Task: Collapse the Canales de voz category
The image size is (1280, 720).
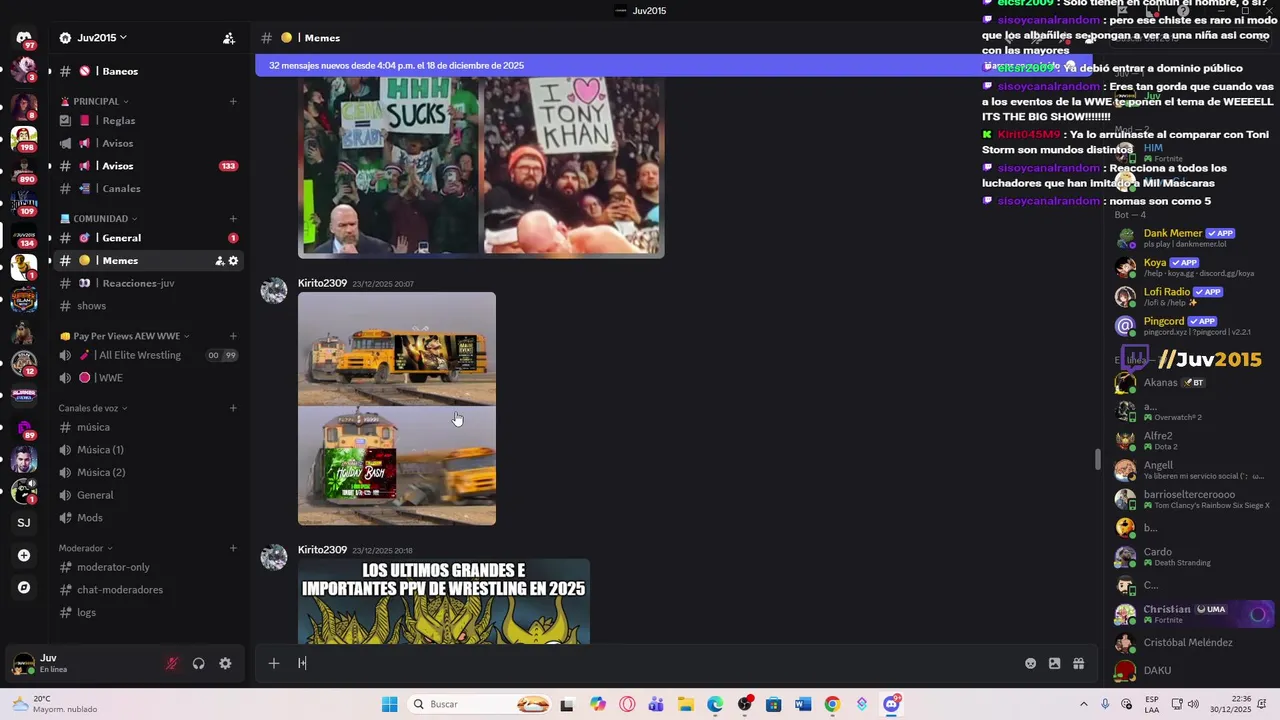Action: click(x=93, y=408)
